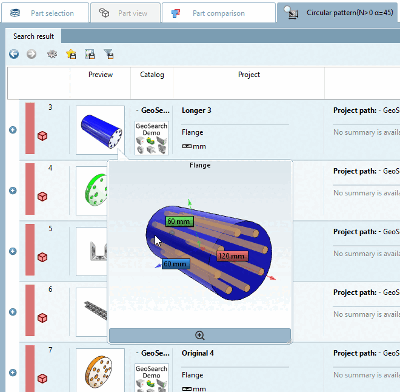The image size is (400, 392).
Task: Click the Longer 3 project name
Action: pyautogui.click(x=196, y=110)
